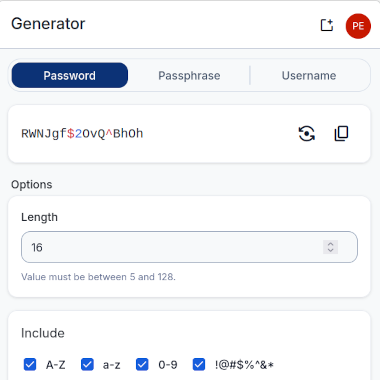This screenshot has height=380, width=380.
Task: Click the pop out to new window icon
Action: pyautogui.click(x=327, y=25)
